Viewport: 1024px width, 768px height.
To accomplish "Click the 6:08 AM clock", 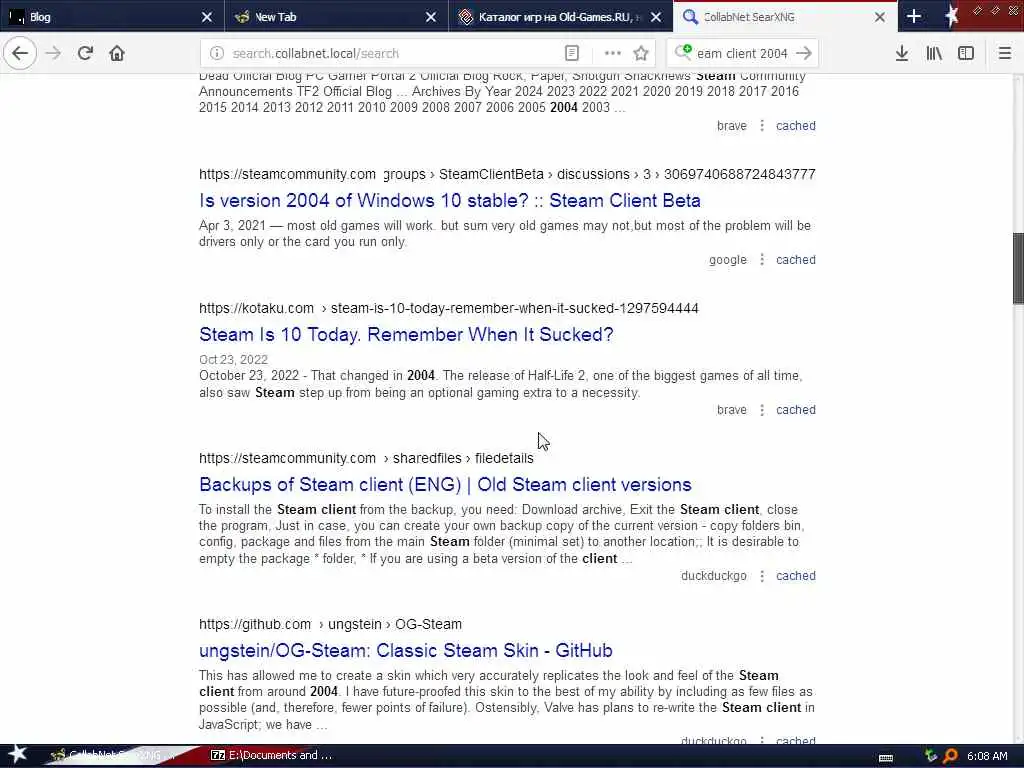I will tap(987, 756).
